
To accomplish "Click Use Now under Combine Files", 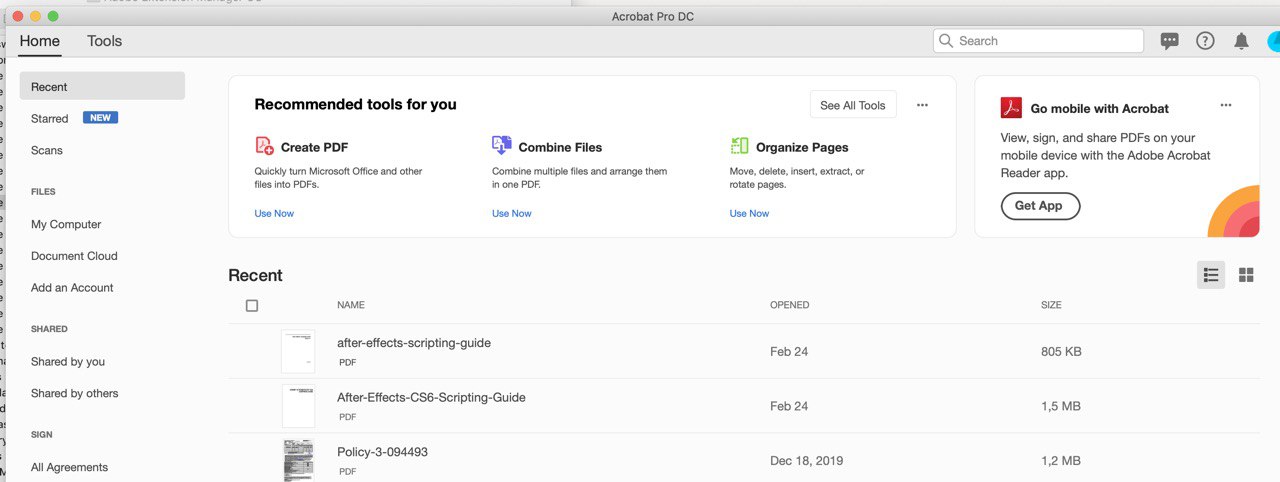I will (512, 213).
